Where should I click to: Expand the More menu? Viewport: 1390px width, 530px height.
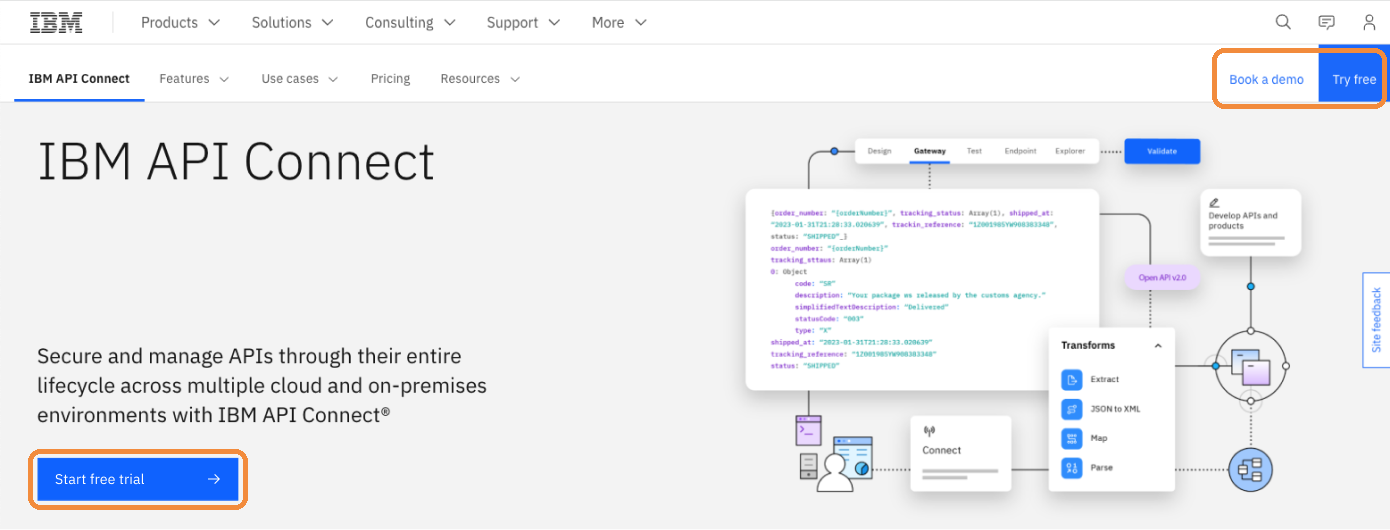pyautogui.click(x=619, y=22)
